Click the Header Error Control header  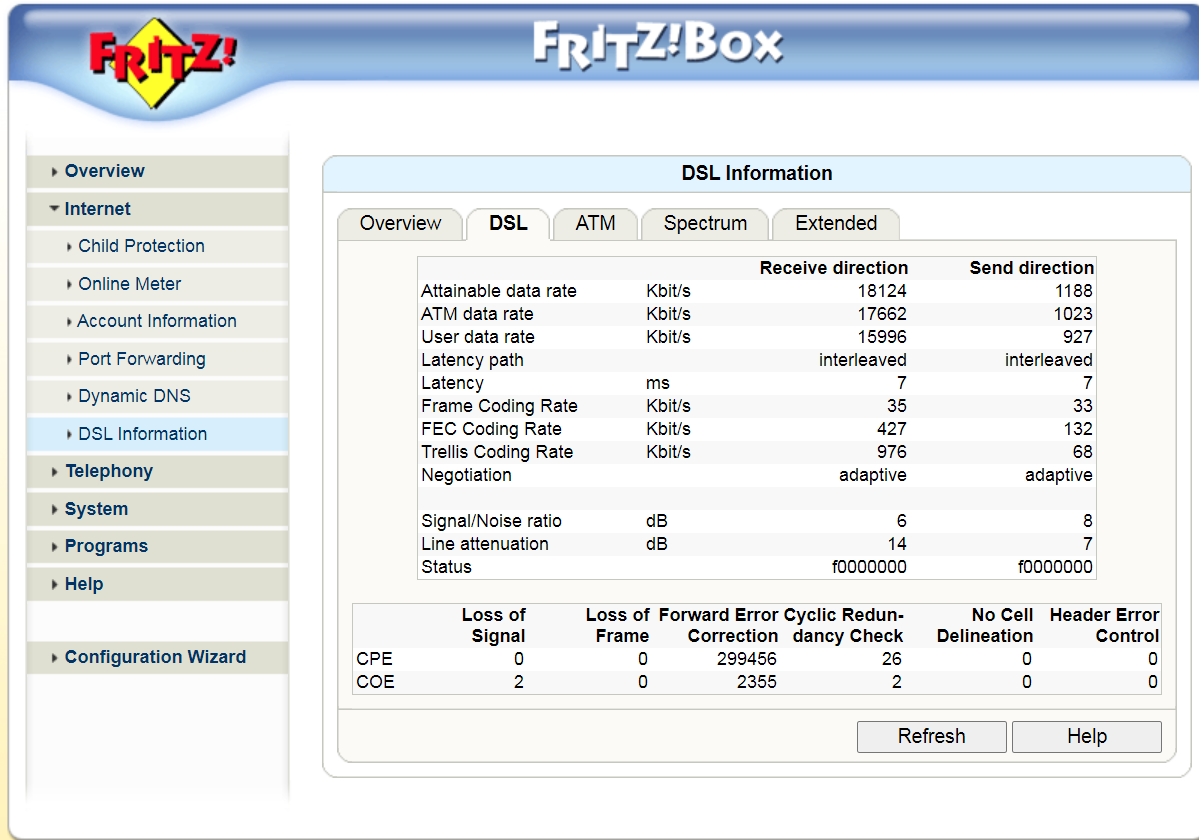pos(1104,626)
